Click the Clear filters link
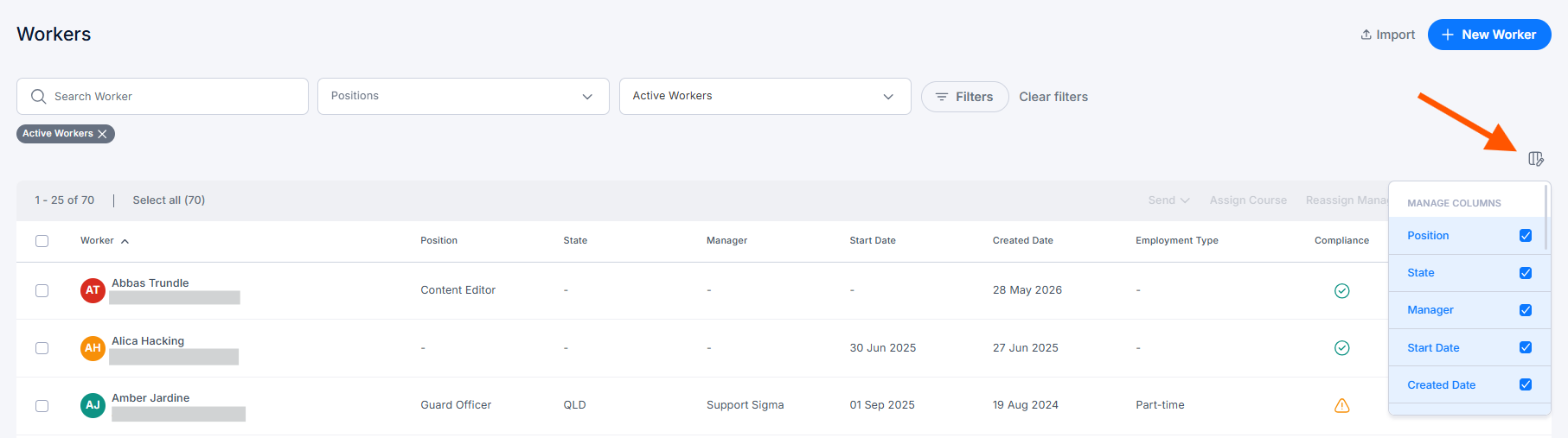This screenshot has height=438, width=1568. click(x=1053, y=97)
